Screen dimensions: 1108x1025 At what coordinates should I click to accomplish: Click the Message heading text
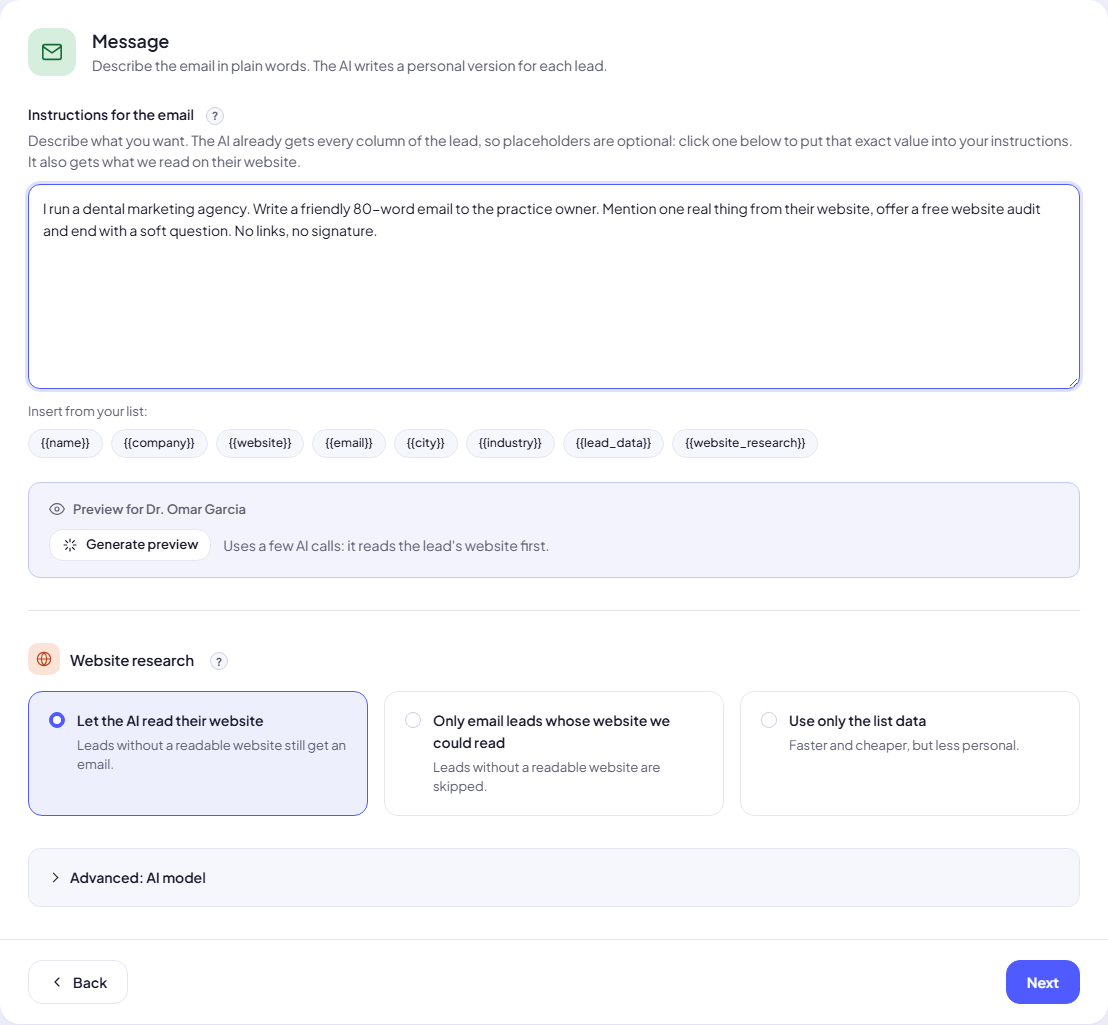click(131, 42)
